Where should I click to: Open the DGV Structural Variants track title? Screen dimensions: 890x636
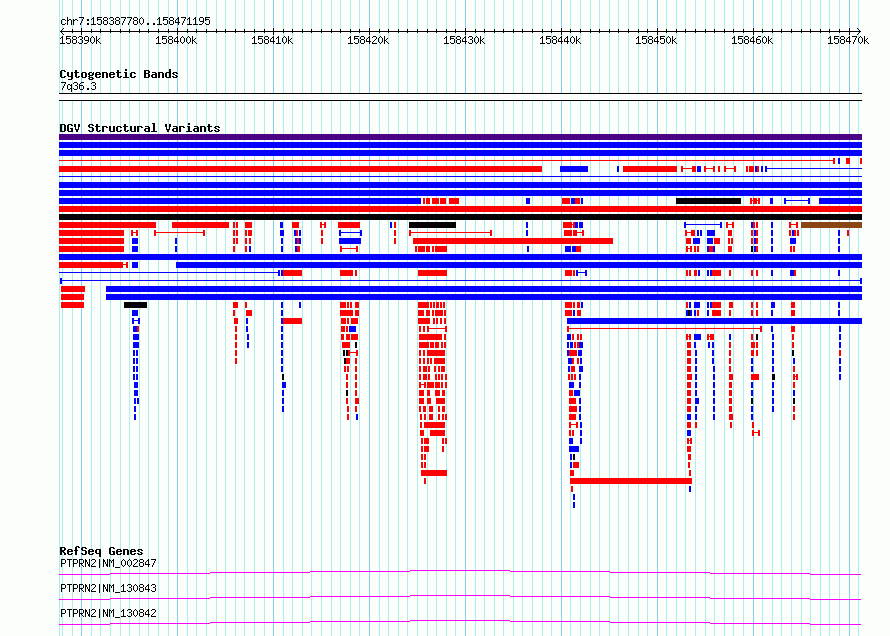tap(140, 128)
